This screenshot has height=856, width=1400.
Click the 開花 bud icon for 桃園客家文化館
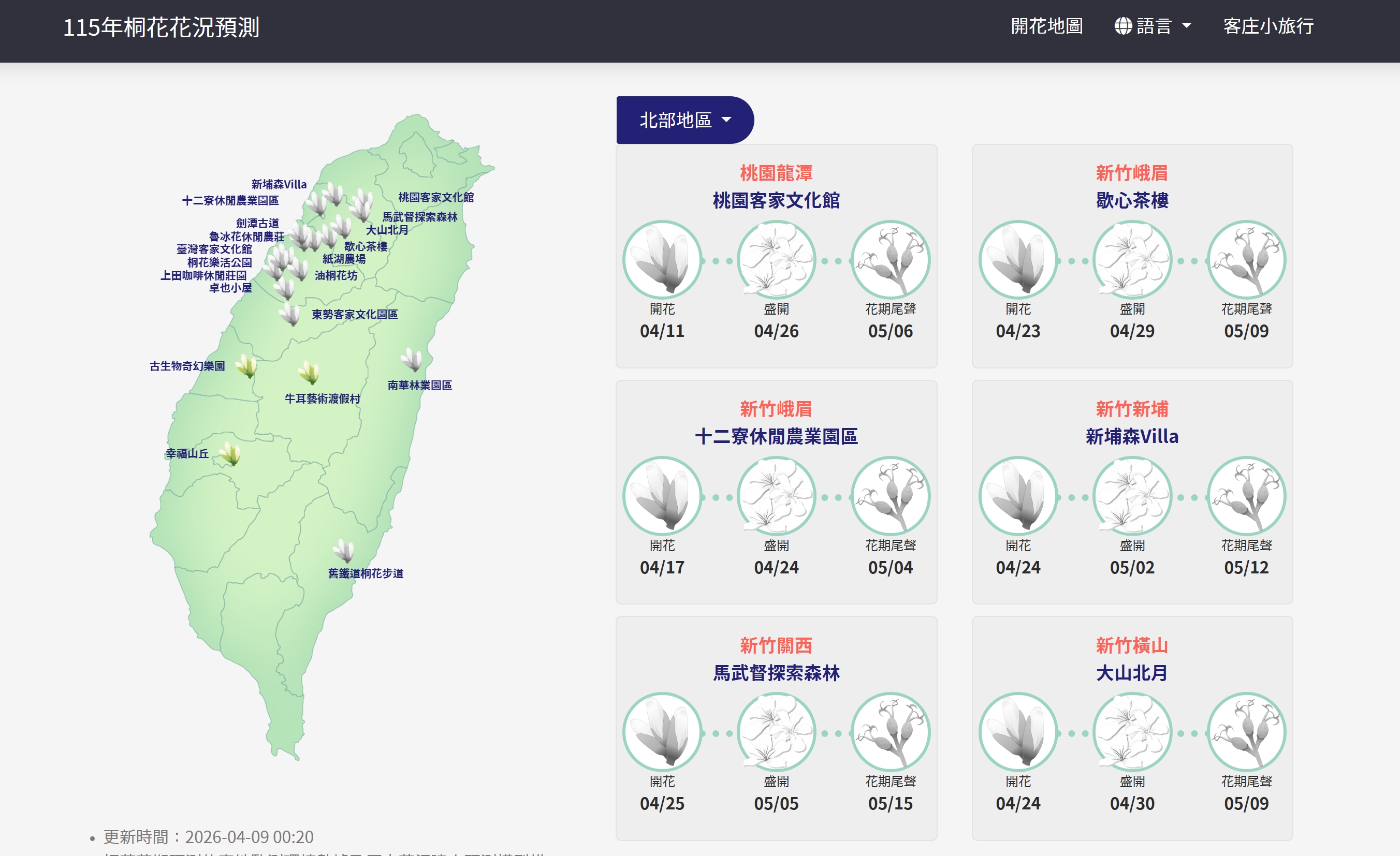pos(662,260)
